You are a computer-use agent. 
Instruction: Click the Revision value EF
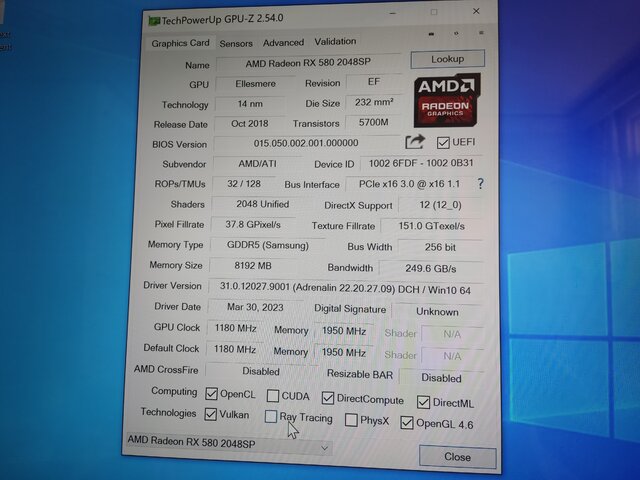[373, 82]
